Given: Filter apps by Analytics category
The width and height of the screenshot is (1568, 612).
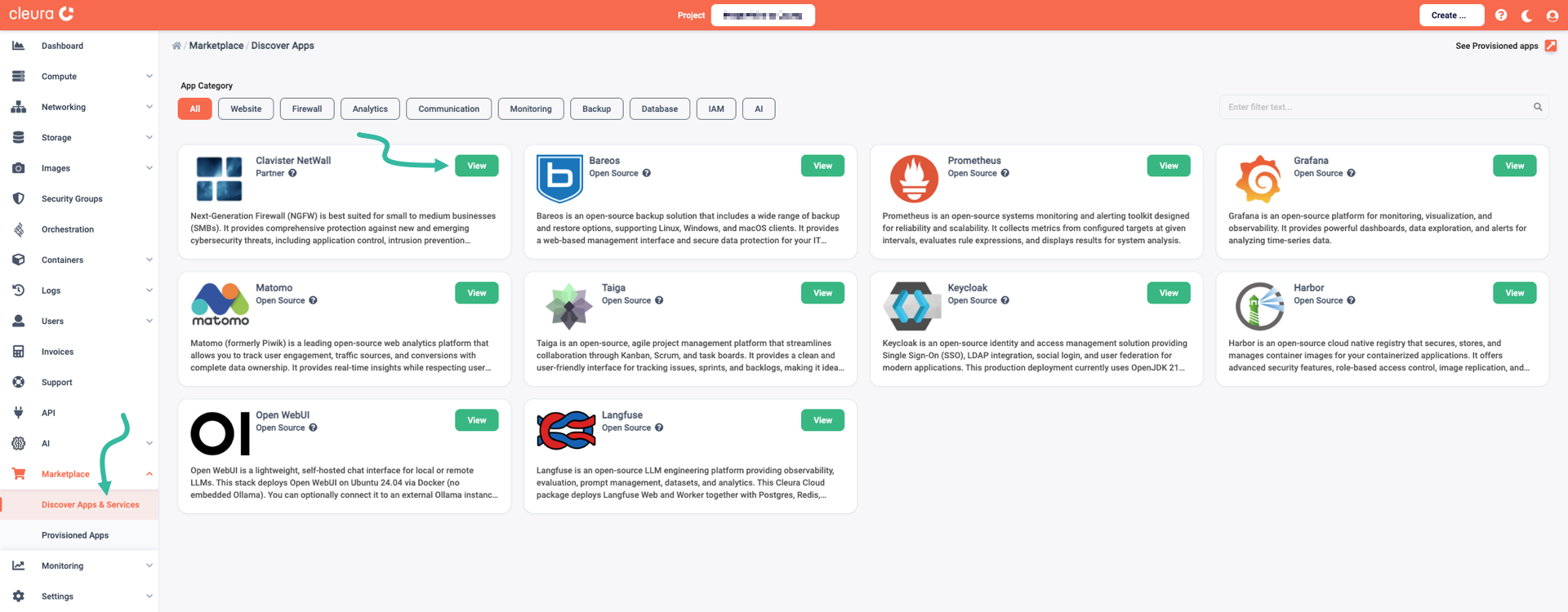Looking at the screenshot, I should point(370,109).
